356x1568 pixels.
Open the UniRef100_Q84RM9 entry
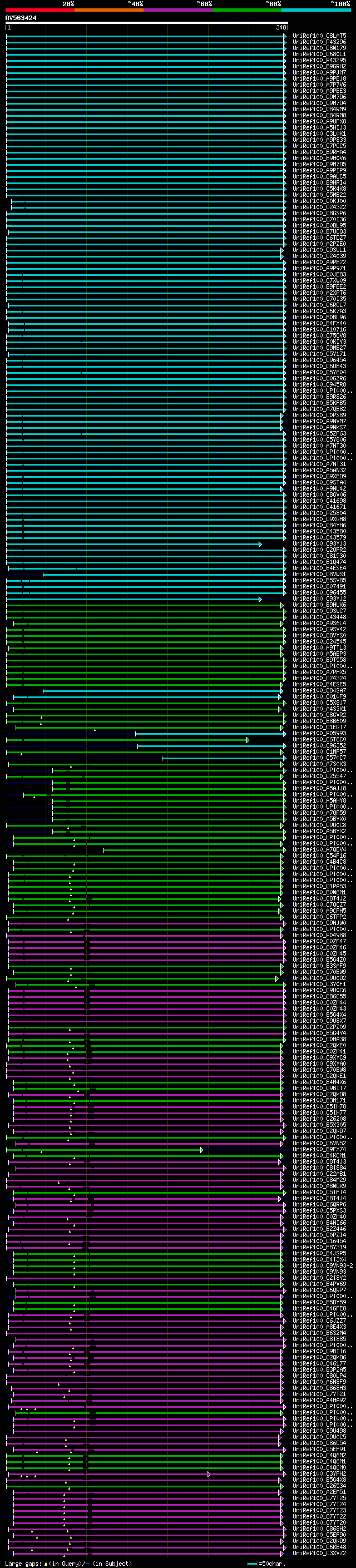(x=319, y=109)
